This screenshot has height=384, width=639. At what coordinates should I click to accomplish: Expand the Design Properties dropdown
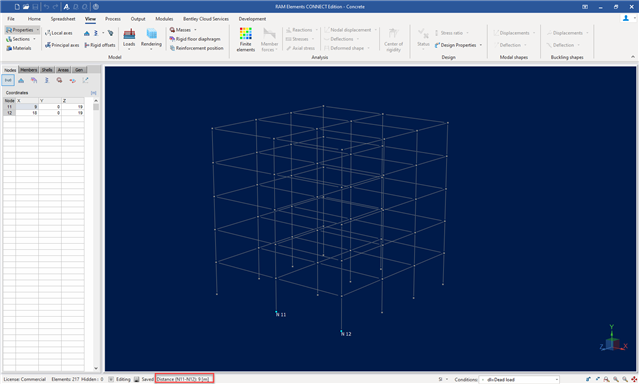(481, 45)
